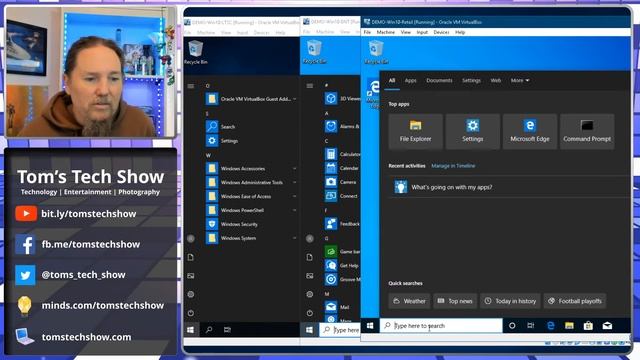This screenshot has height=360, width=640.
Task: Open Mail icon in Retail taskbar
Action: pos(607,325)
